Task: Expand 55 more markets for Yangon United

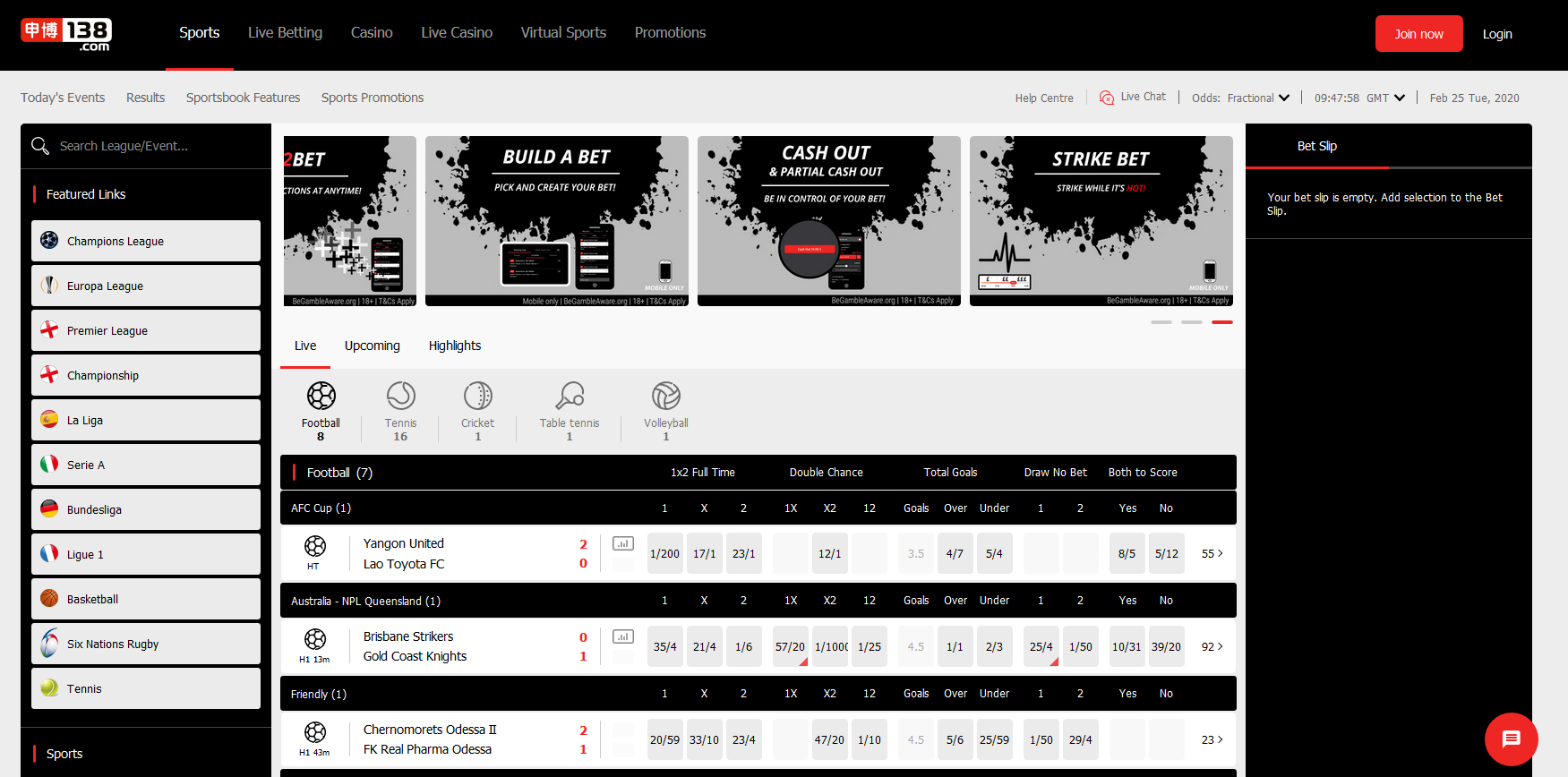Action: [x=1212, y=554]
